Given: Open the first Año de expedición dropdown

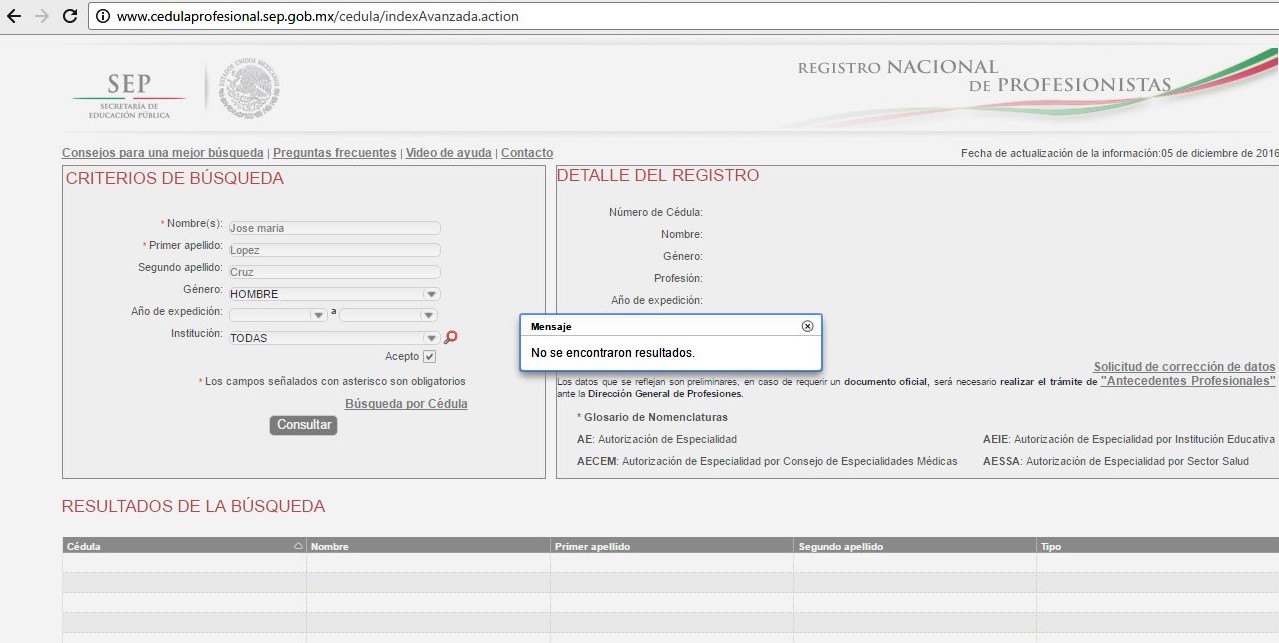Looking at the screenshot, I should coord(318,315).
